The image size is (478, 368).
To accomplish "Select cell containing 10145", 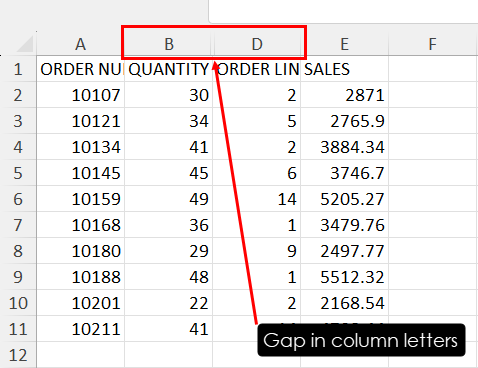I will [80, 173].
